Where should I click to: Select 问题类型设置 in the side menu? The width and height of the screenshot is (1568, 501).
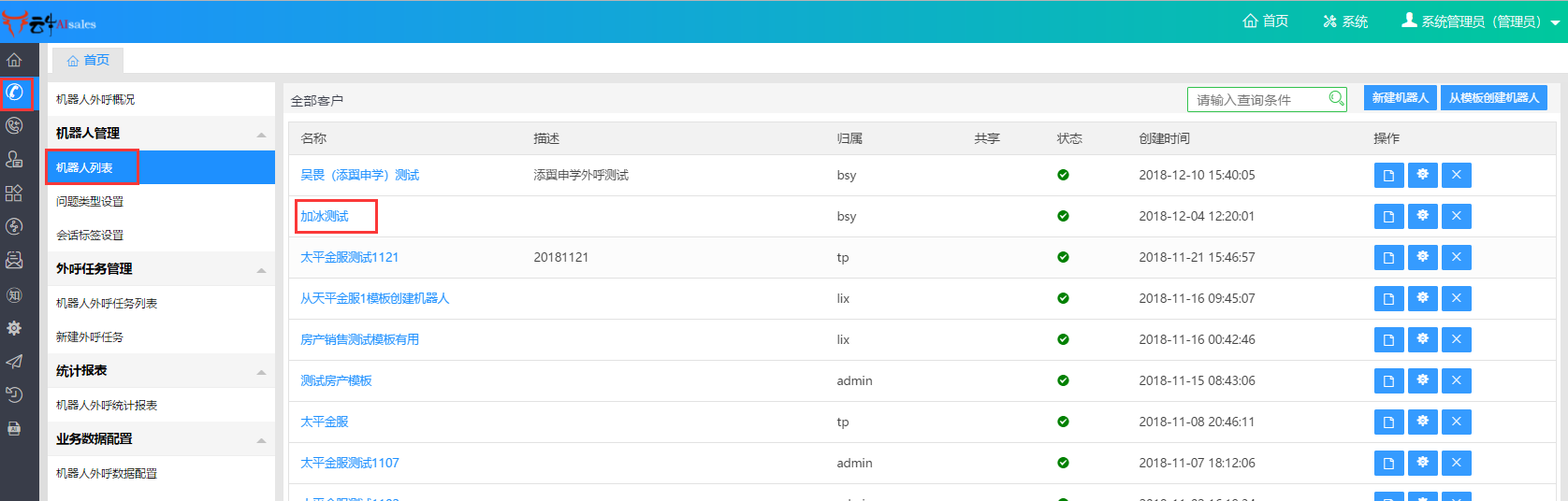coord(90,202)
